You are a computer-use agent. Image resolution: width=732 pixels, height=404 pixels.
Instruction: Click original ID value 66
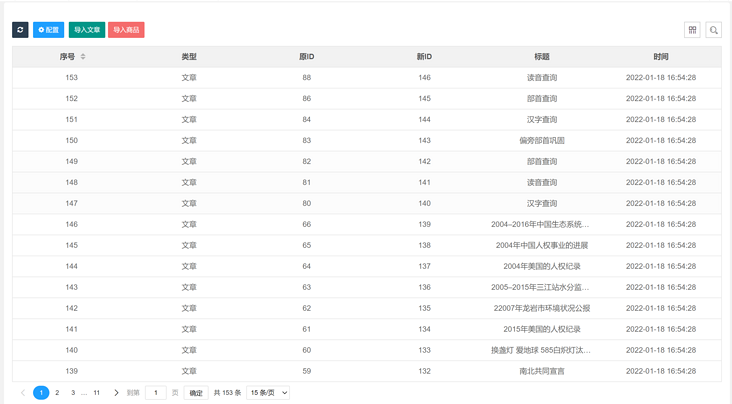click(307, 224)
